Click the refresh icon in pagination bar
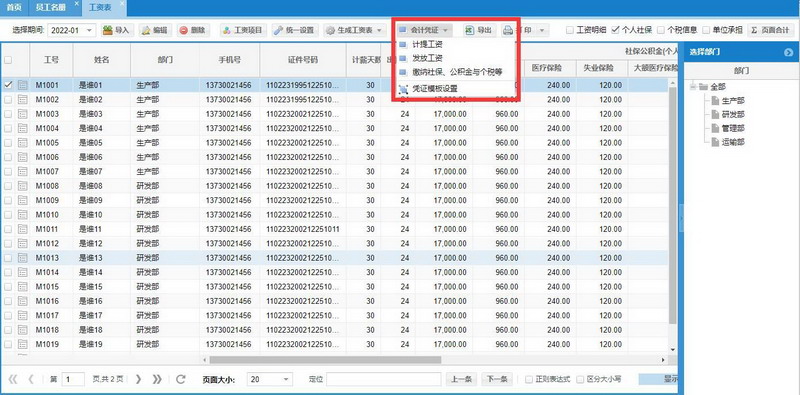Viewport: 800px width, 395px height. click(x=181, y=379)
